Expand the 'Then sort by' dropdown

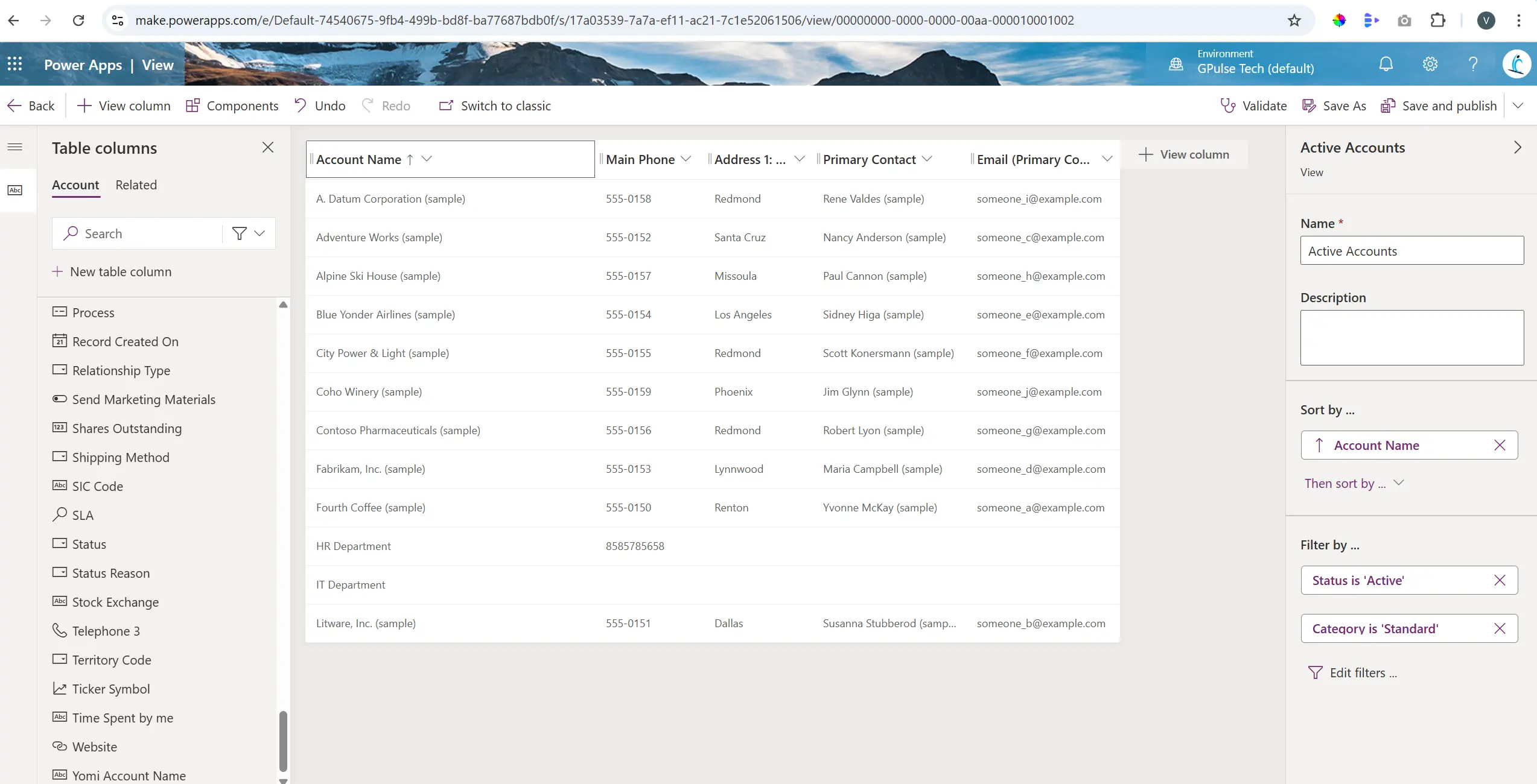1399,482
